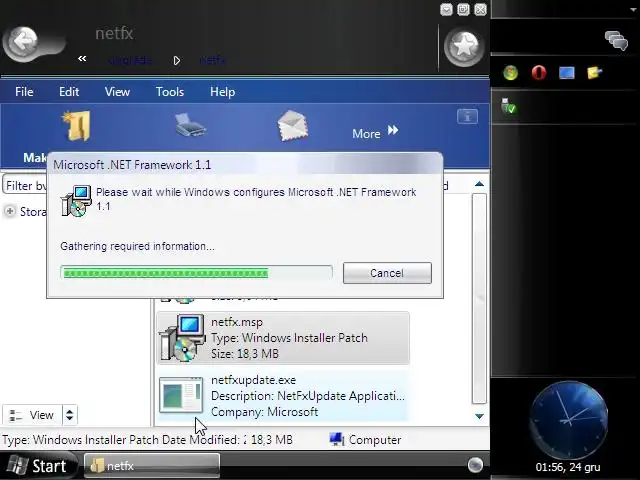Cancel the .NET Framework installation

pyautogui.click(x=387, y=273)
